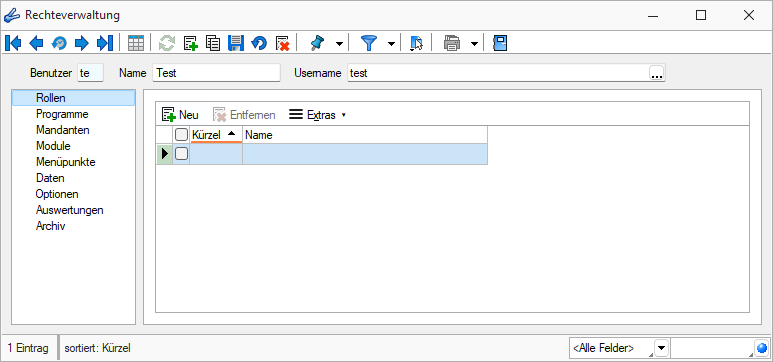Viewport: 773px width, 362px height.
Task: Click the Name input field
Action: (216, 73)
